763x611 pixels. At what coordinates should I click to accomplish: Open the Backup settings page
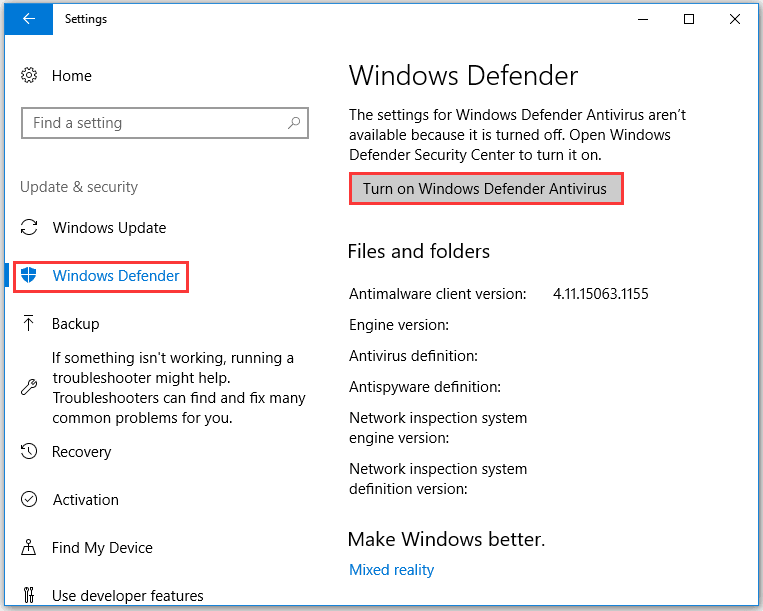(x=75, y=324)
